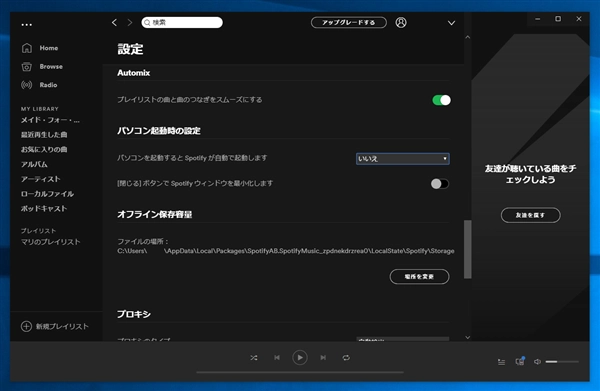The height and width of the screenshot is (391, 600).
Task: Open 最近再生した曲 in library
Action: point(44,135)
